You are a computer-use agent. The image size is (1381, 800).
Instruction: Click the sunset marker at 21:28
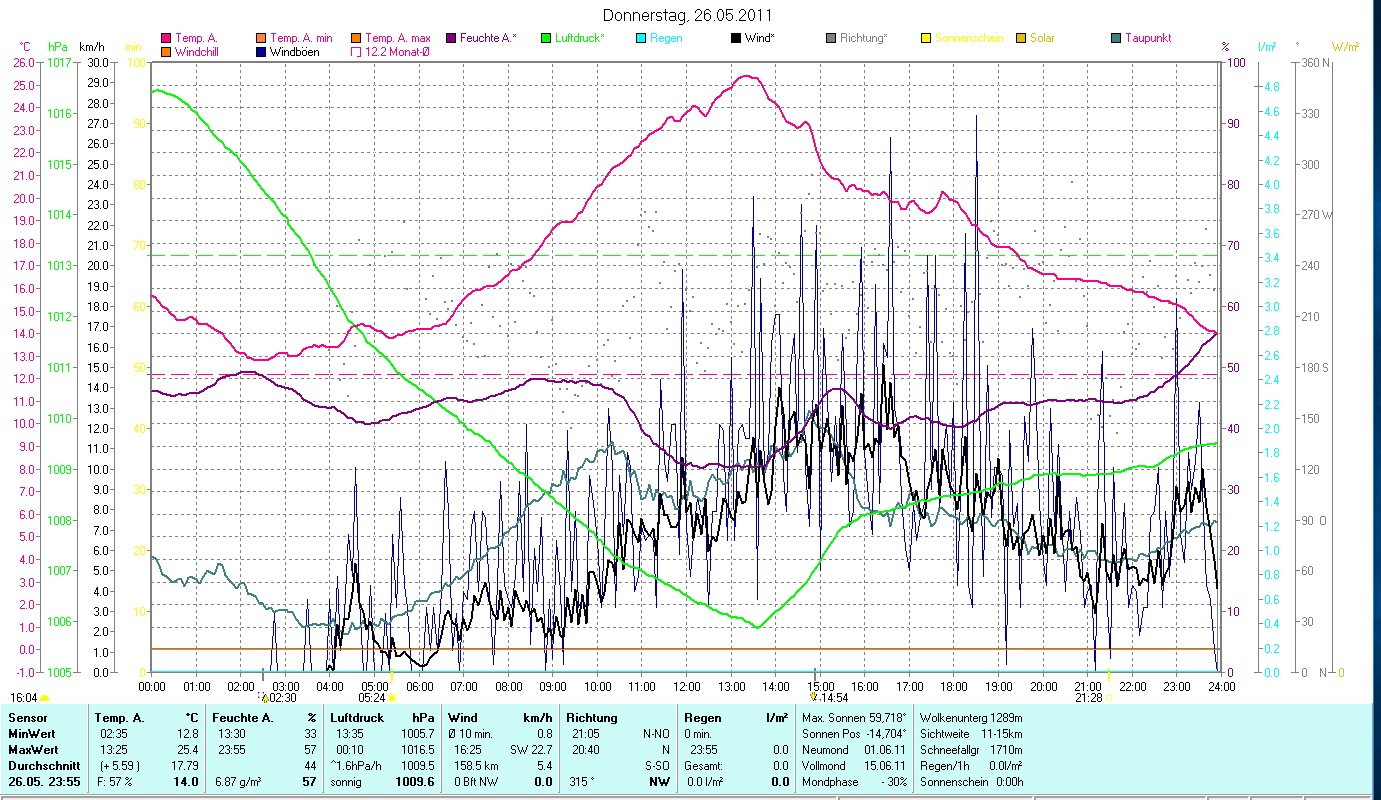point(1108,697)
